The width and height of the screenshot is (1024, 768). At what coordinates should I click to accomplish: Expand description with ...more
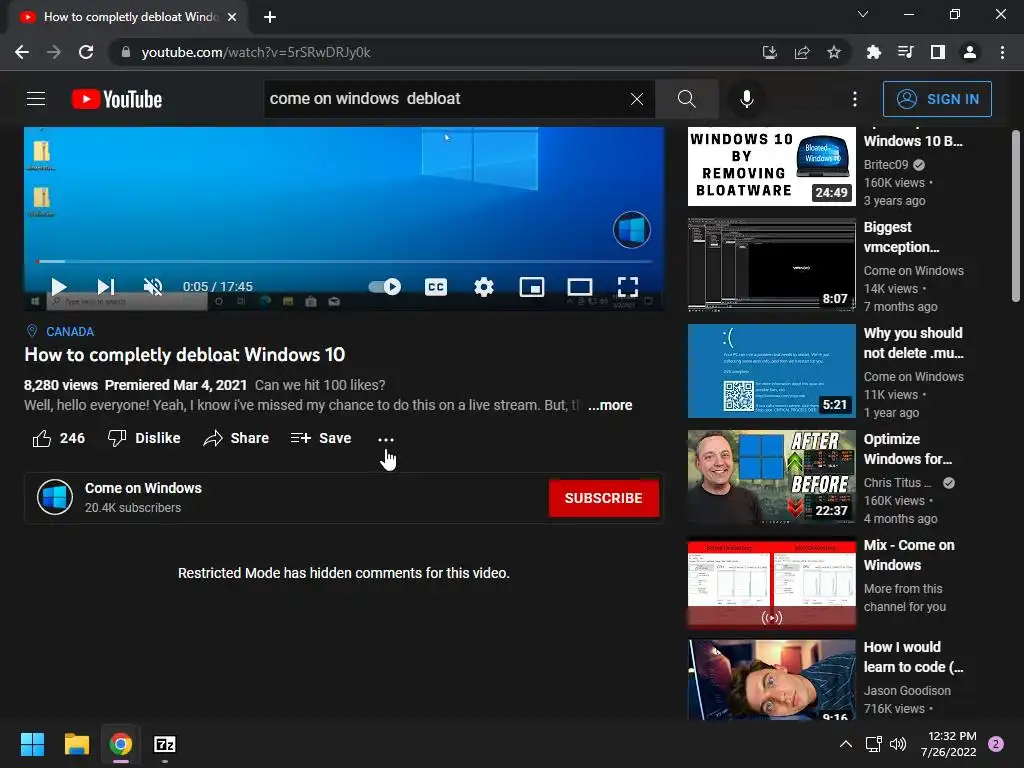coord(610,405)
